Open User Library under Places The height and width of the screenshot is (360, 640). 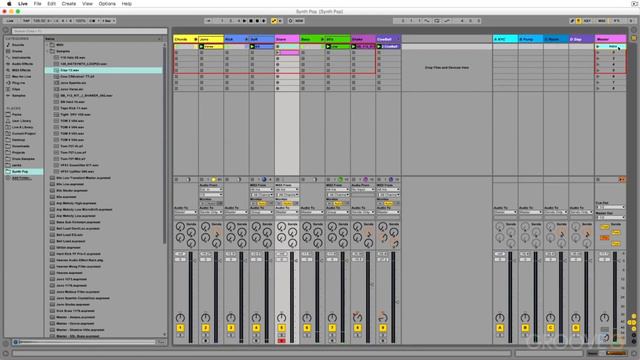click(21, 121)
